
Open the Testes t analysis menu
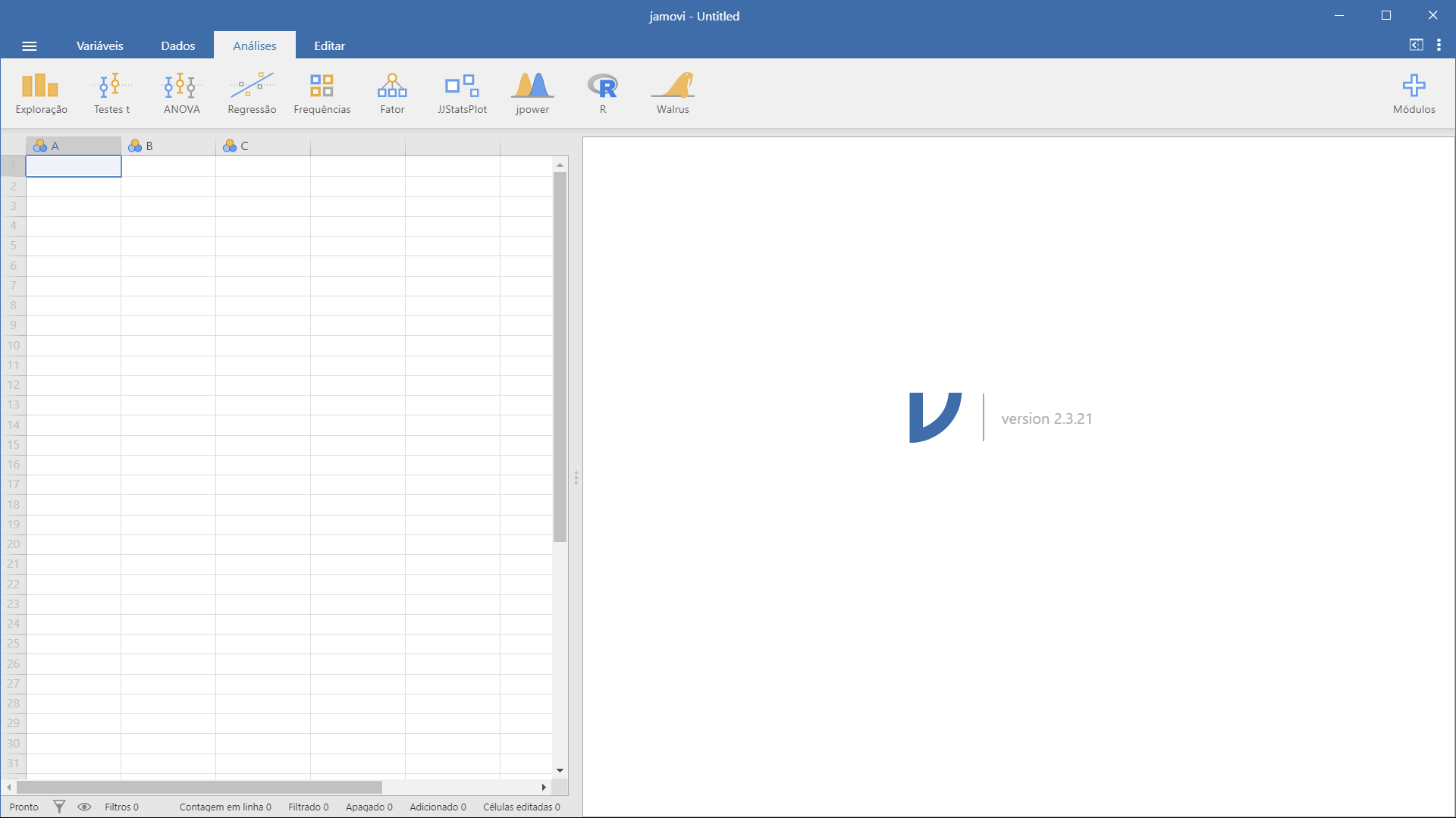click(x=111, y=94)
